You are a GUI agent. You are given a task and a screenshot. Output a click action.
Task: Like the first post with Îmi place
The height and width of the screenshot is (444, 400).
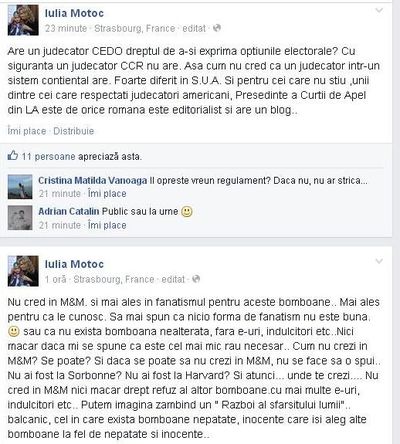27,131
